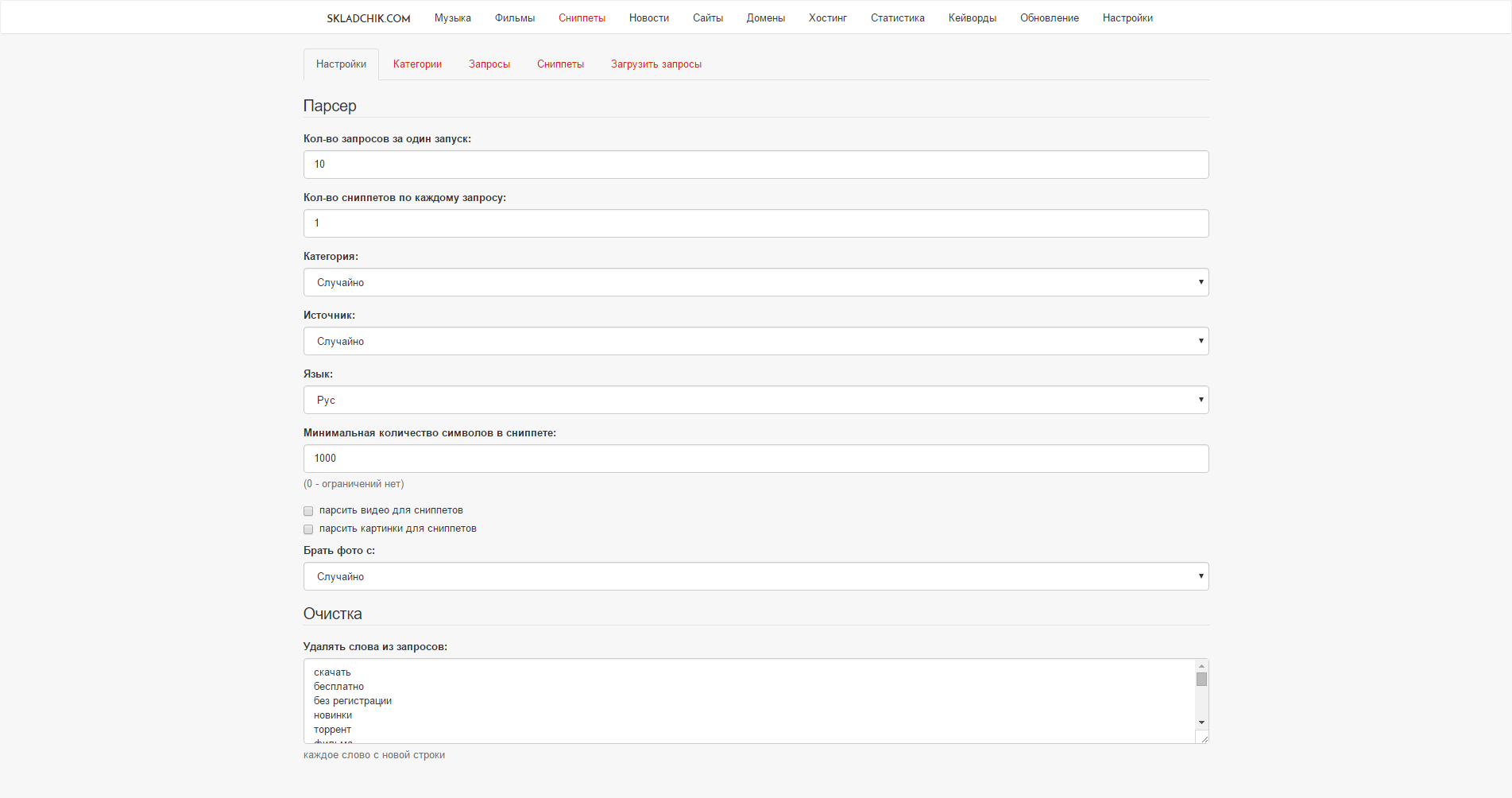Viewport: 1512px width, 798px height.
Task: Expand the Источник dropdown
Action: [x=756, y=341]
